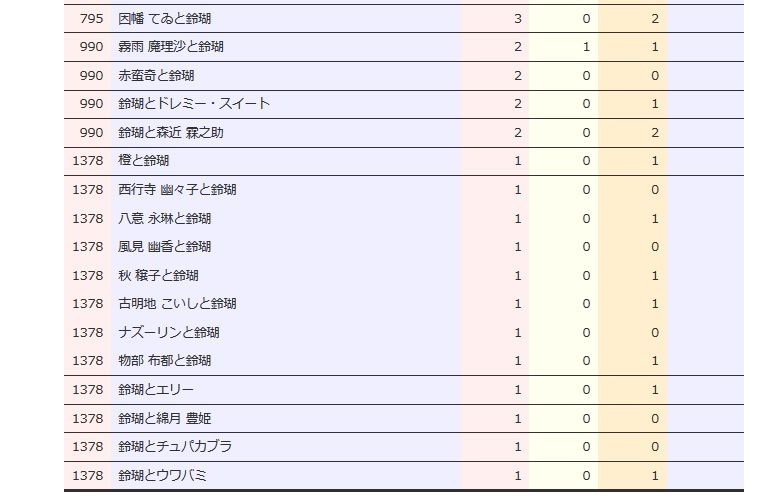Image resolution: width=765 pixels, height=504 pixels.
Task: Open the 因幡 てゐと鈴瑚 entry
Action: coord(164,19)
